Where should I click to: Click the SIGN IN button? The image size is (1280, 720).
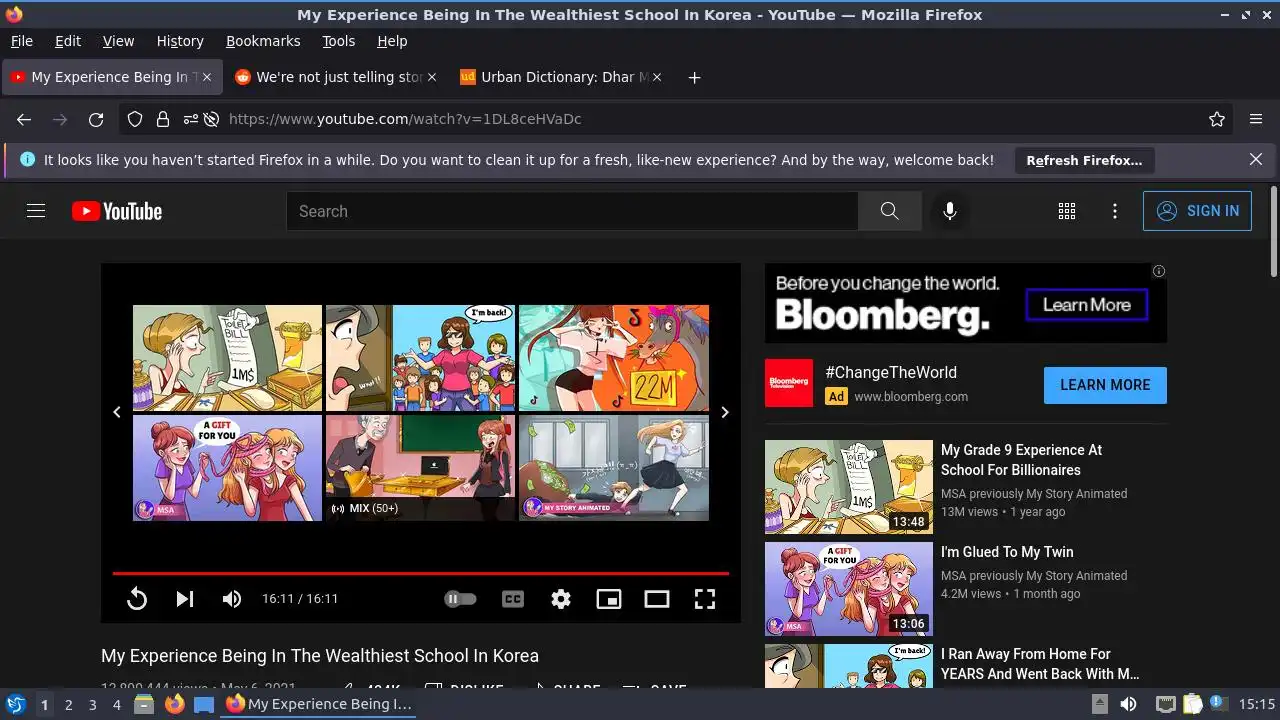1197,211
